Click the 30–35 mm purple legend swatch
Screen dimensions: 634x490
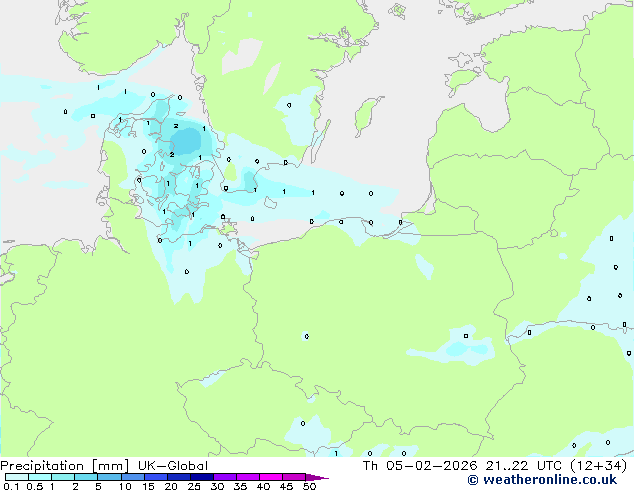pos(225,477)
